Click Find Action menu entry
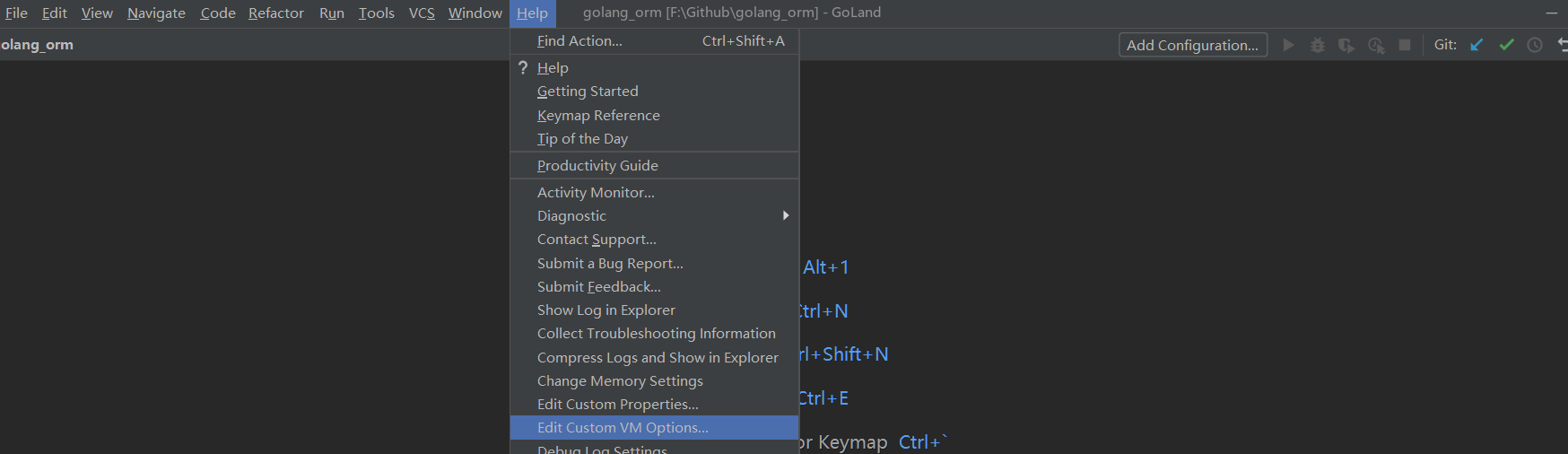Viewport: 1568px width, 454px height. click(x=654, y=41)
